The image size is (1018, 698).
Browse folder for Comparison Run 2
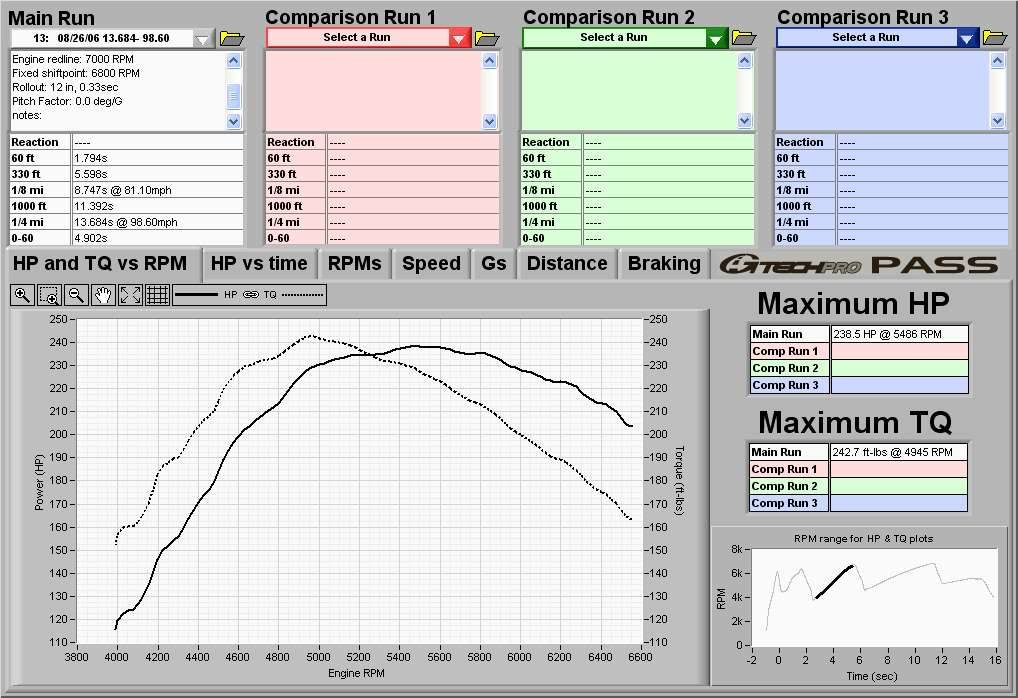pos(743,38)
